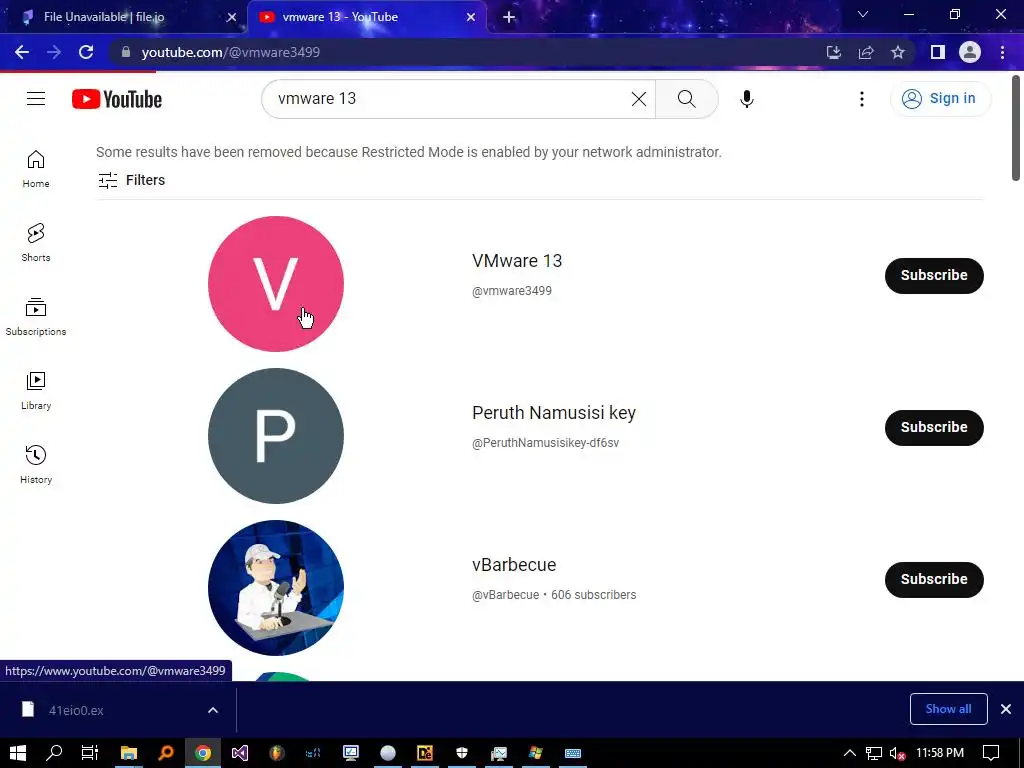Image resolution: width=1024 pixels, height=768 pixels.
Task: Open the tab search chevron
Action: [863, 14]
